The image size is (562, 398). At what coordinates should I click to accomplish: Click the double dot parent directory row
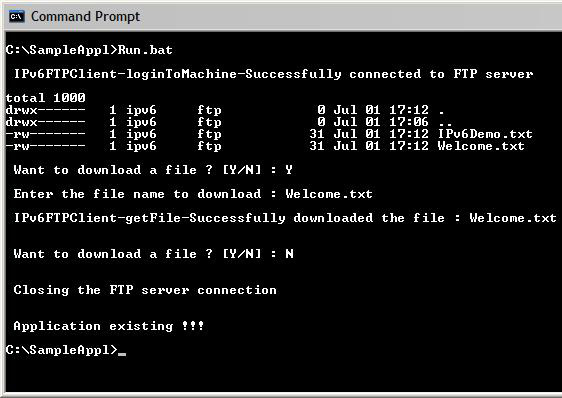click(x=229, y=122)
